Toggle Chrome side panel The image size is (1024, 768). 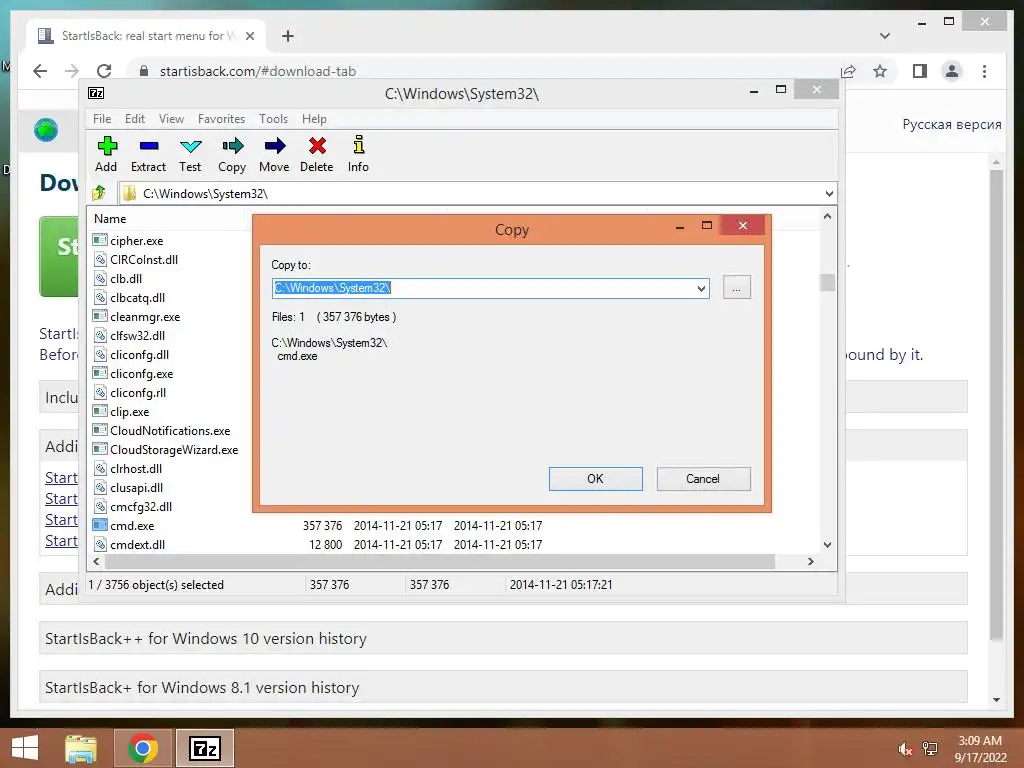coord(920,71)
